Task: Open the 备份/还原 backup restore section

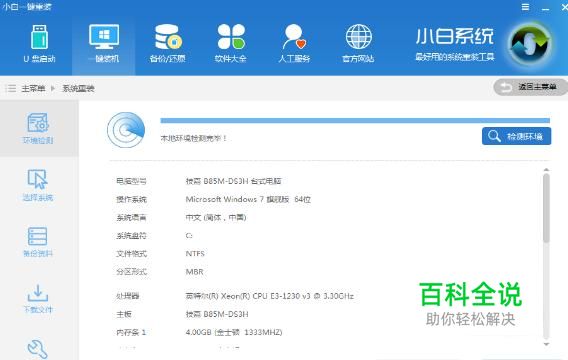Action: 167,43
